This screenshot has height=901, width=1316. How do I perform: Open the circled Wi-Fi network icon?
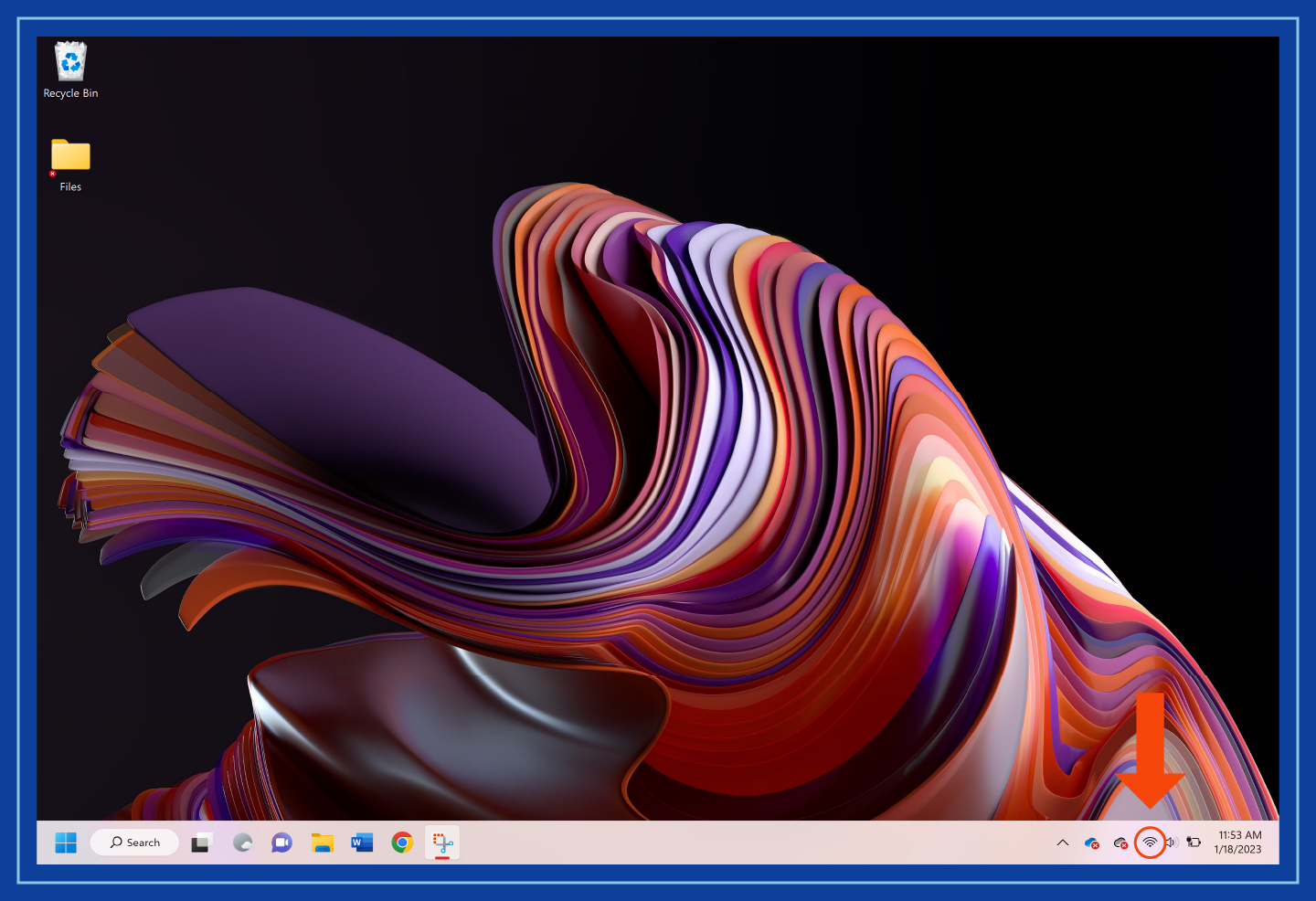1150,843
